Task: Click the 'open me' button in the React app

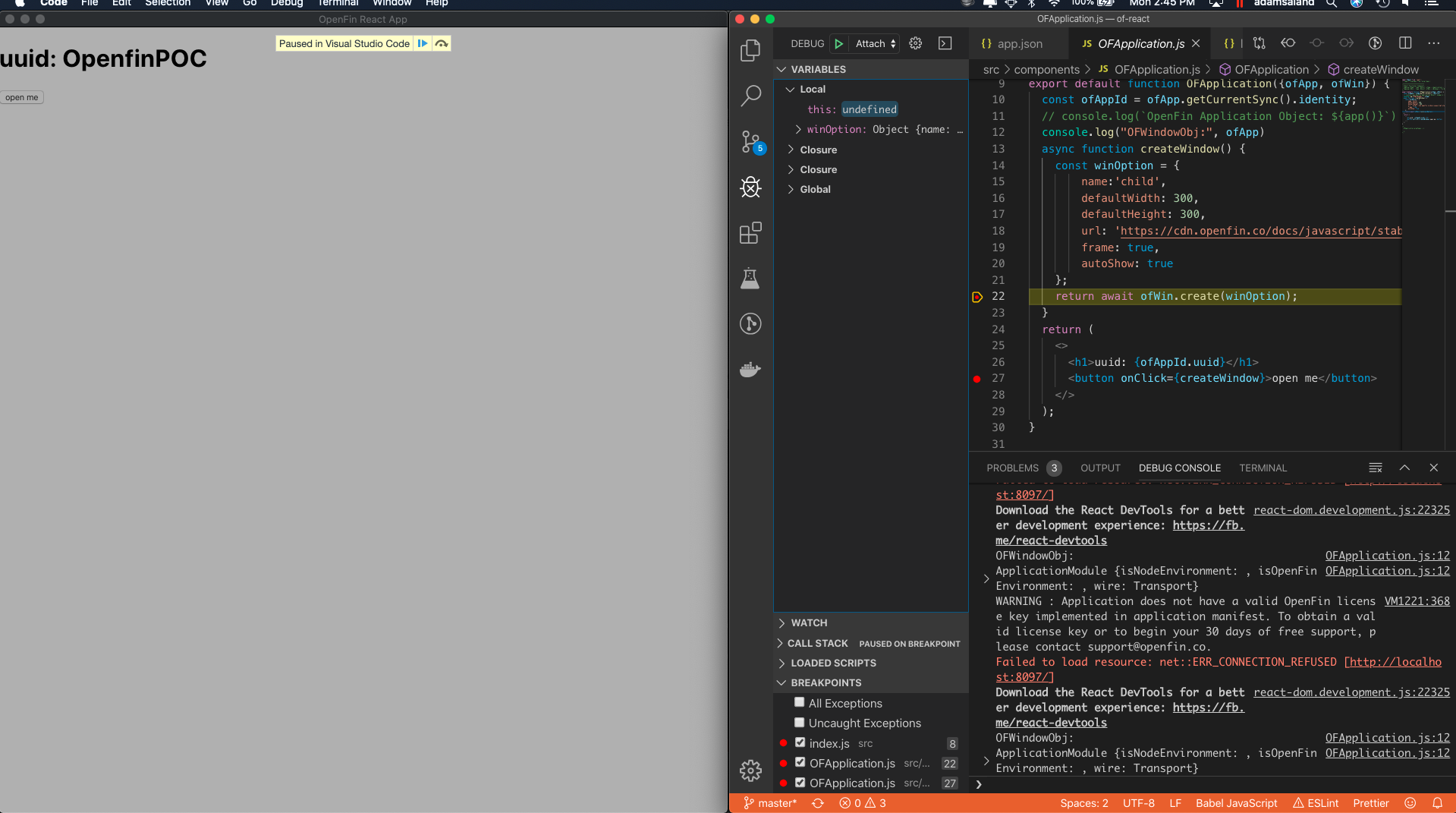Action: coord(21,97)
